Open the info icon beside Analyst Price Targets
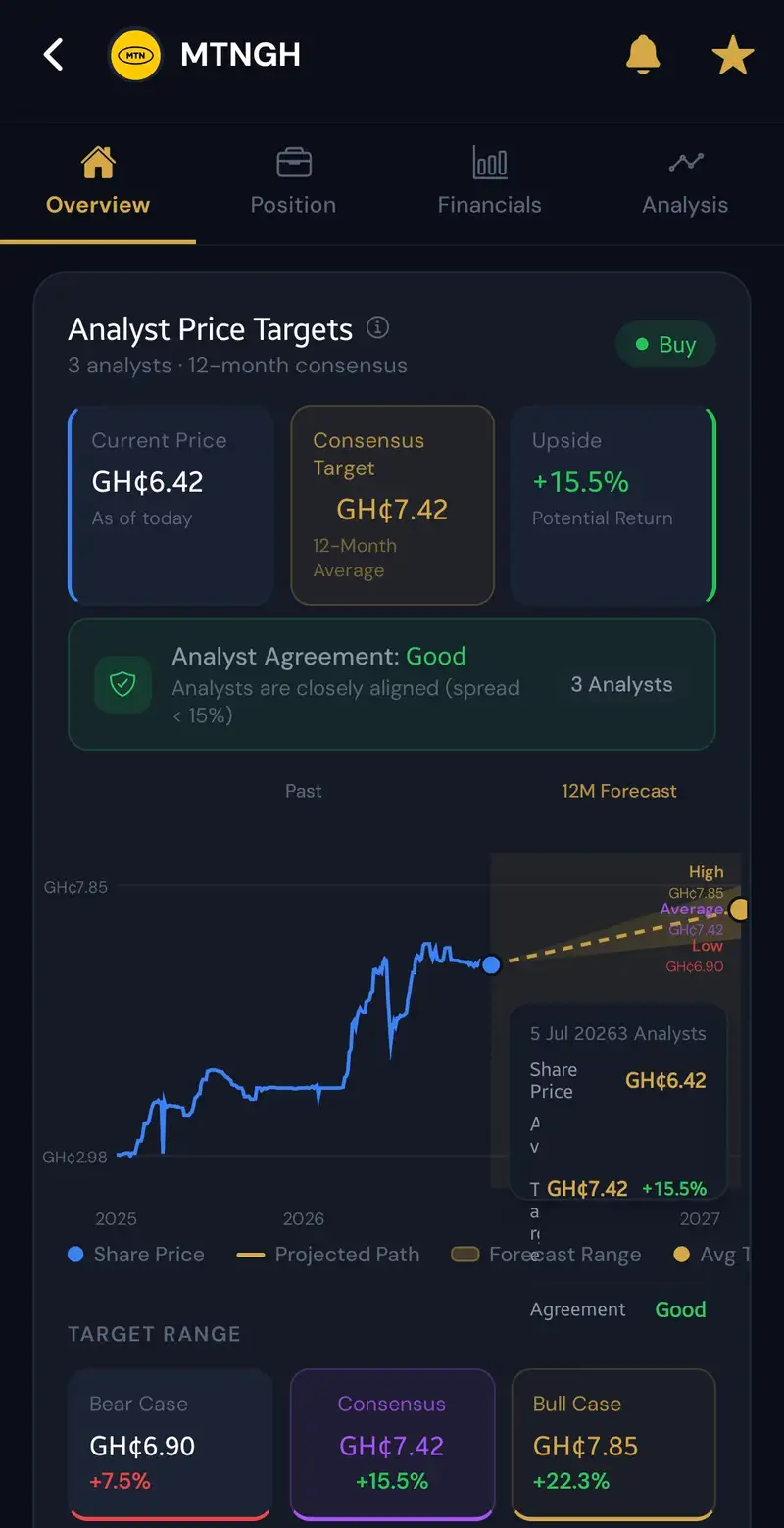784x1528 pixels. click(x=377, y=327)
